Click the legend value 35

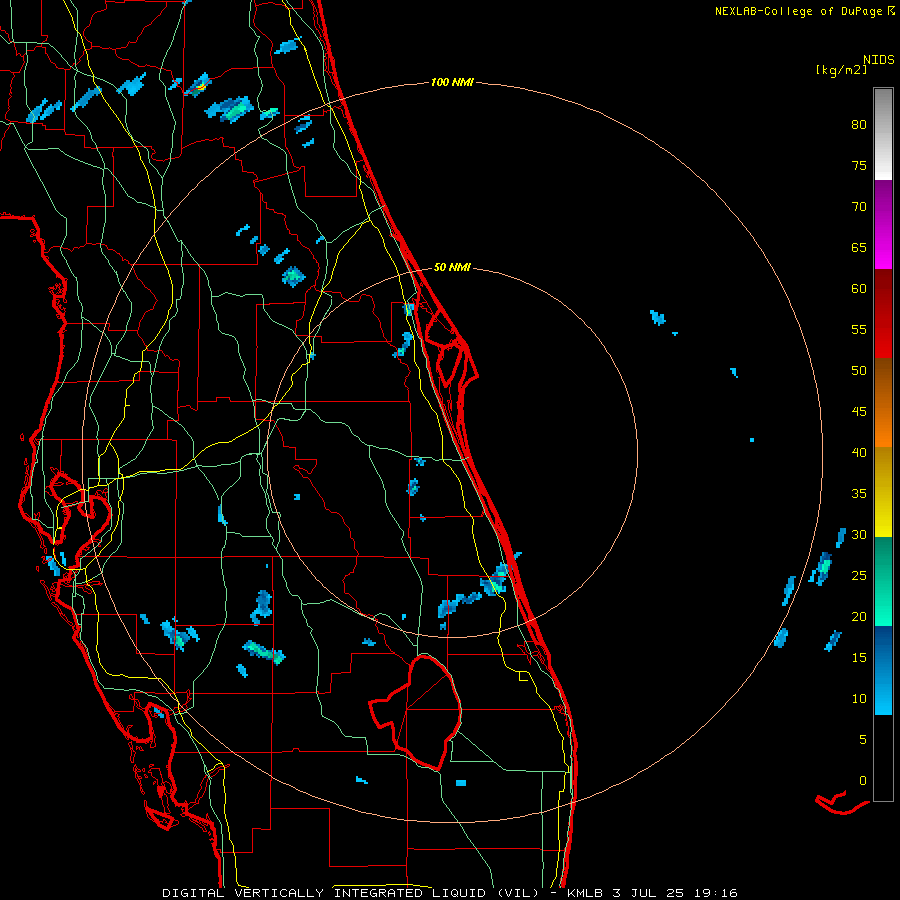pos(859,494)
